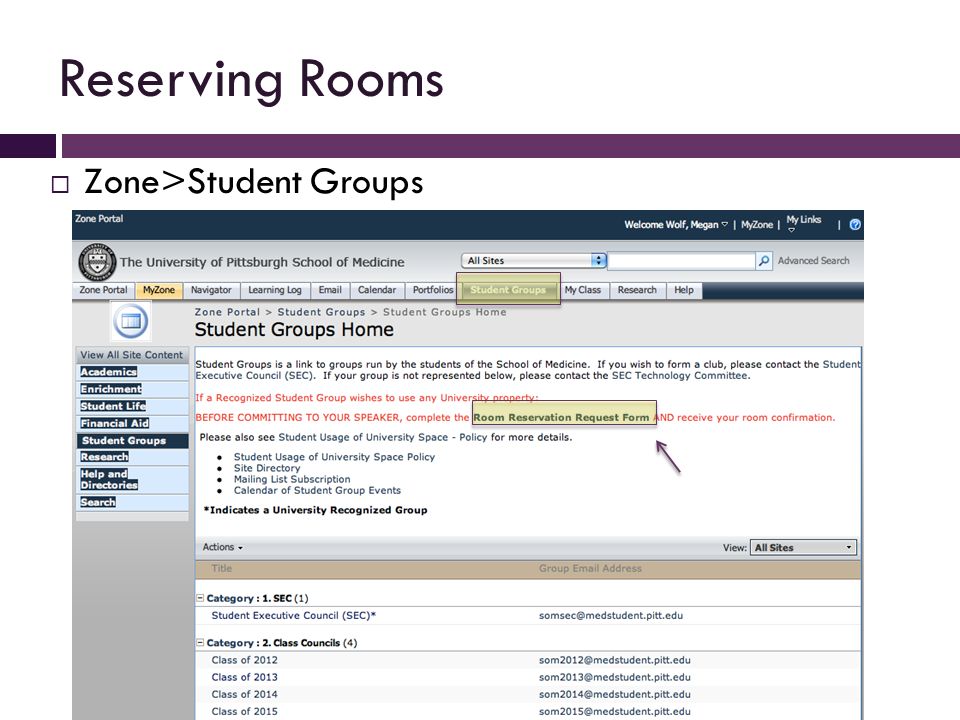Click the University of Pittsburgh seal logo
This screenshot has height=720, width=960.
click(x=97, y=262)
